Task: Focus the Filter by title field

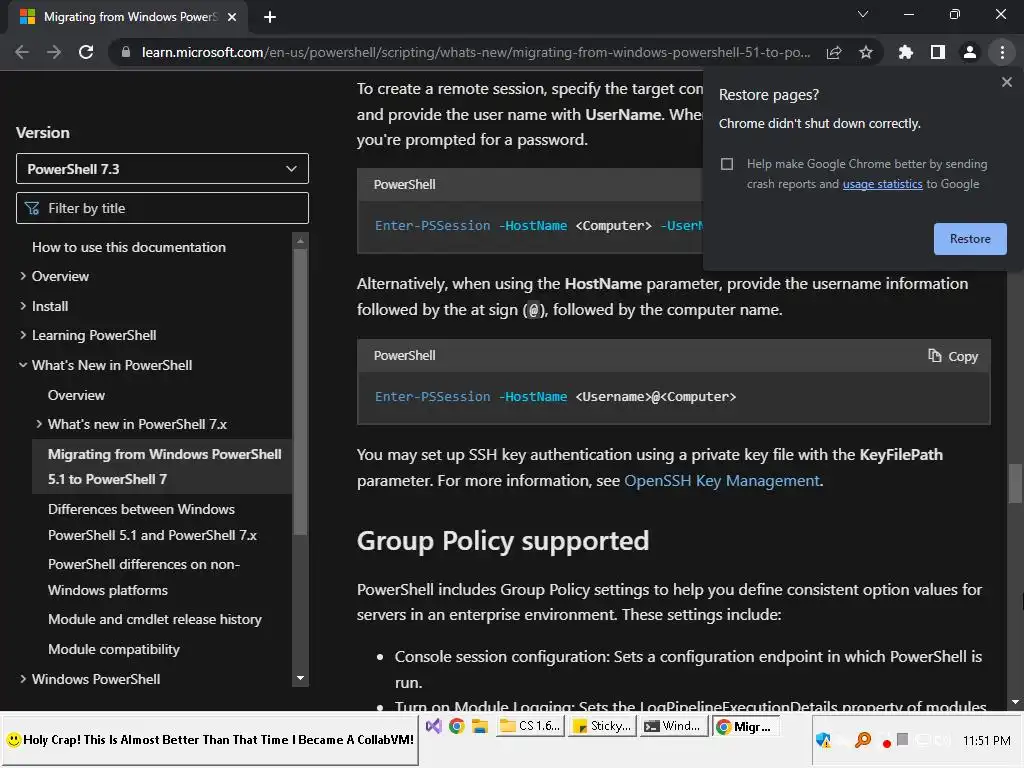Action: [162, 208]
